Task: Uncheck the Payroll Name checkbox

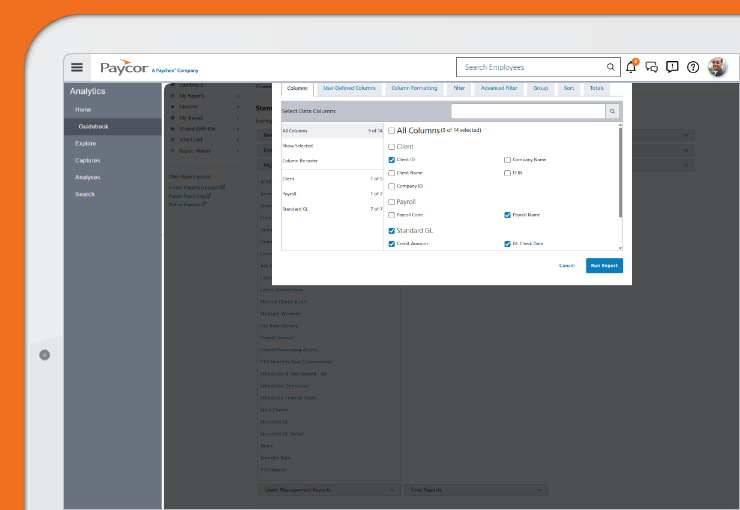Action: [507, 215]
